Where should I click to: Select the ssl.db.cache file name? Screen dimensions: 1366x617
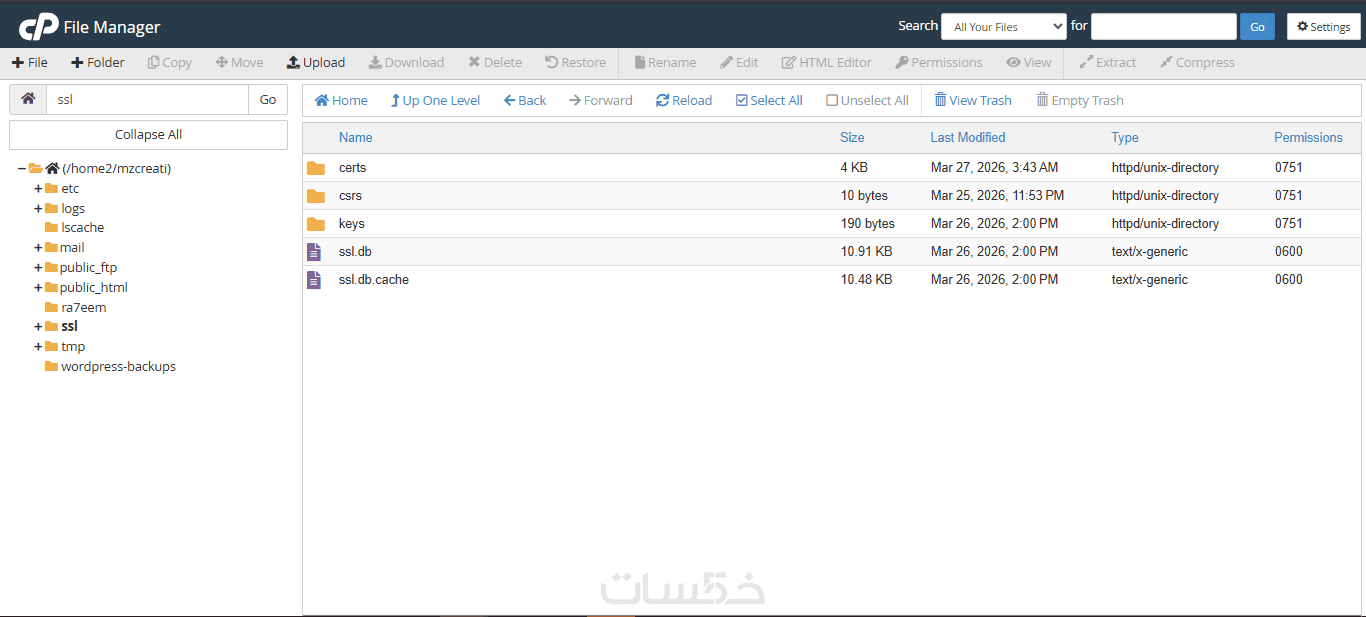point(374,280)
